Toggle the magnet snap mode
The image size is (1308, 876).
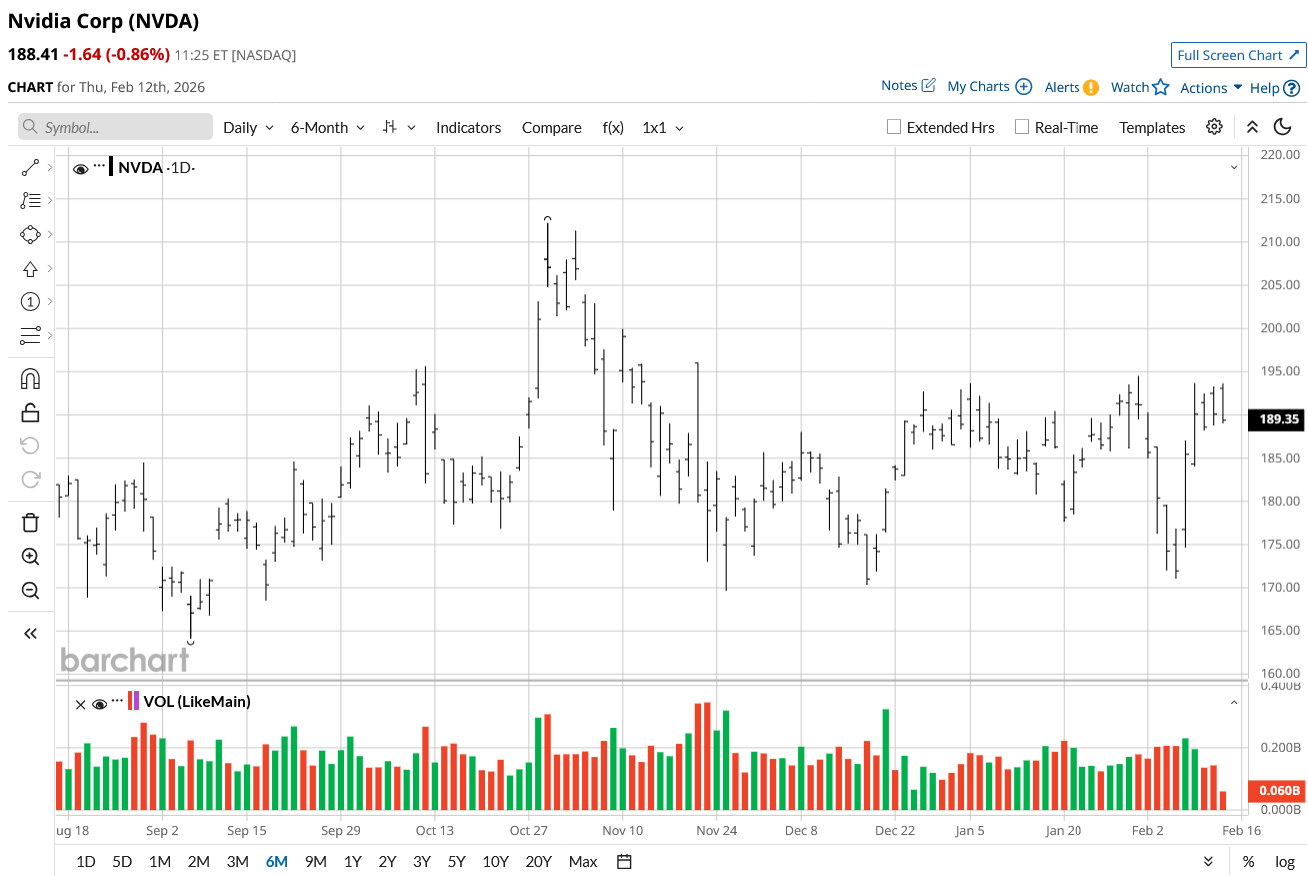point(30,379)
